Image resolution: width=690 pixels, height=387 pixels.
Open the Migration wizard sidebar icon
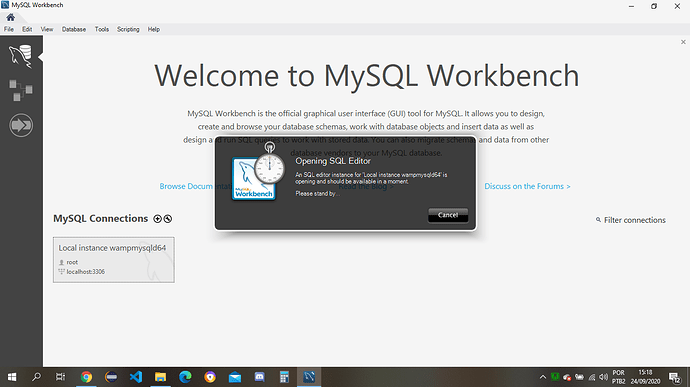pos(21,125)
